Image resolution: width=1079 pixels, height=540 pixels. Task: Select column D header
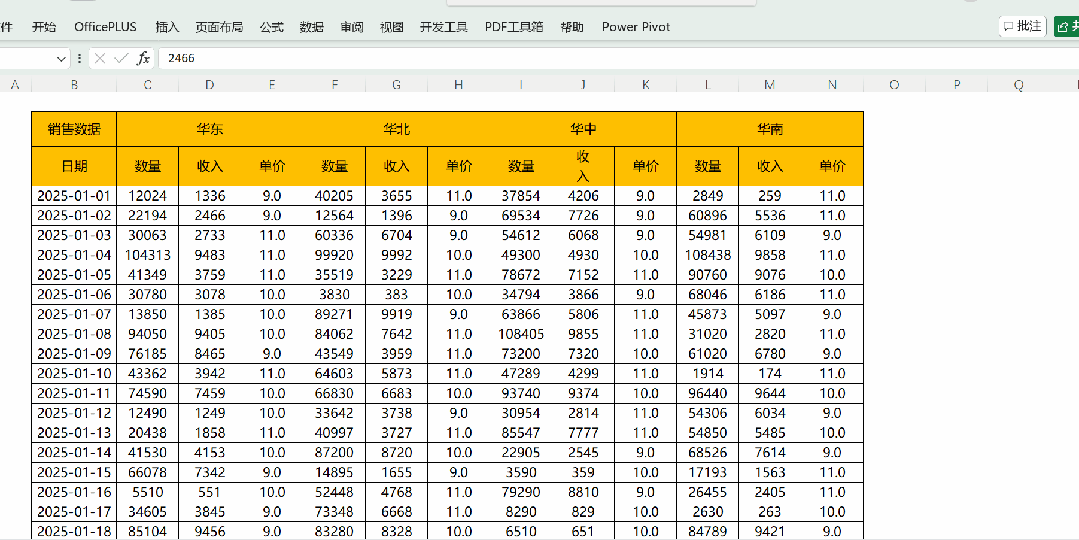click(x=209, y=85)
